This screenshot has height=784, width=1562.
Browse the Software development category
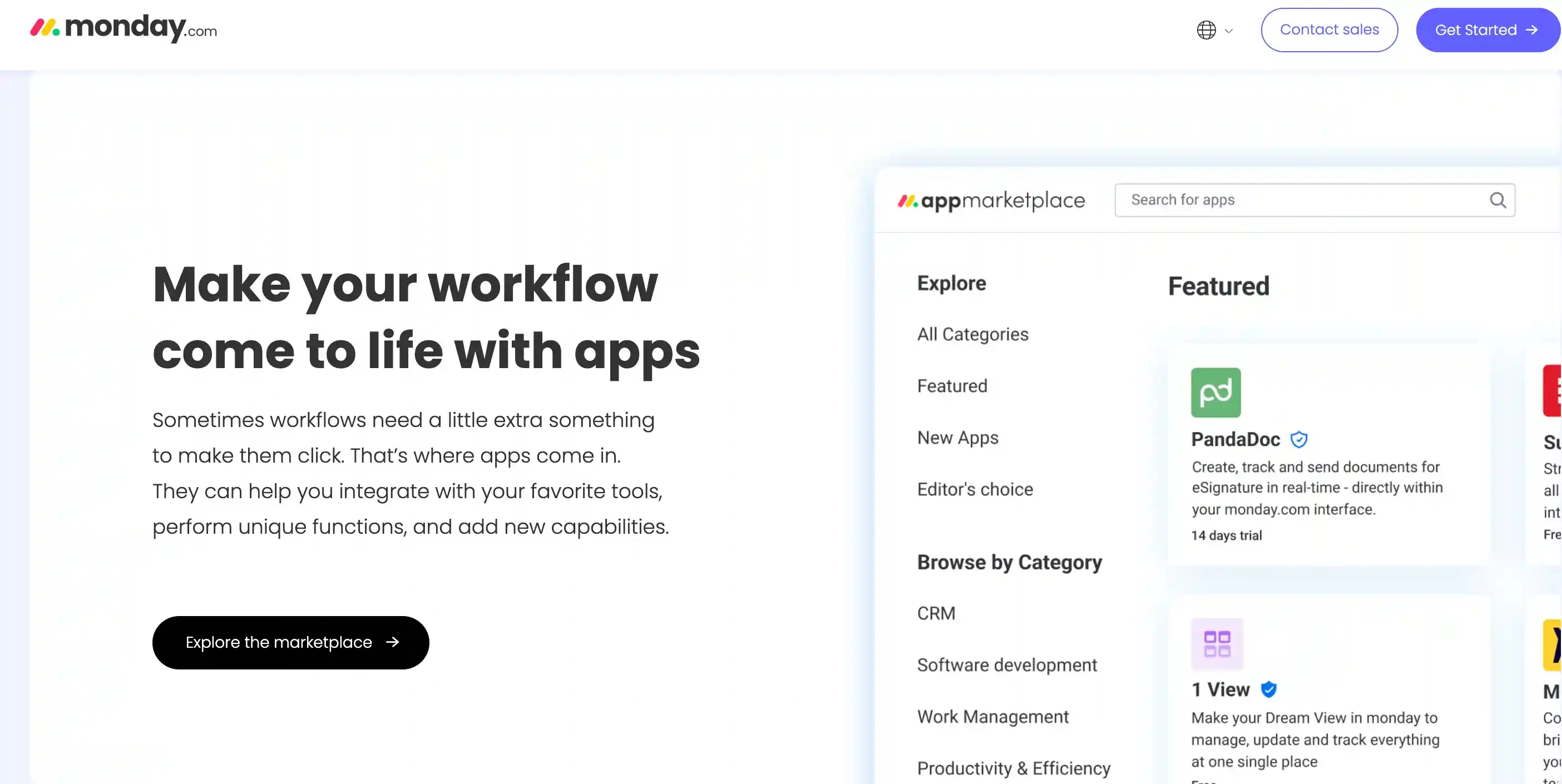(1007, 664)
